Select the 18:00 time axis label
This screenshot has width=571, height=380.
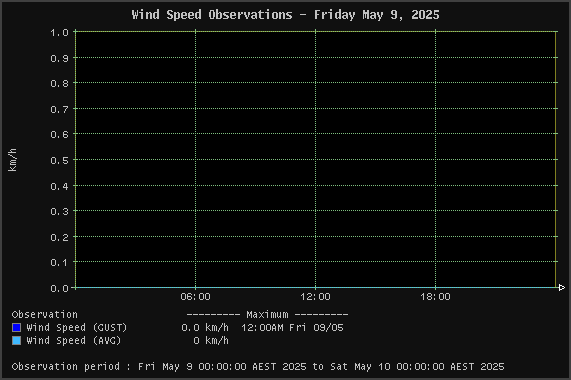pos(435,297)
